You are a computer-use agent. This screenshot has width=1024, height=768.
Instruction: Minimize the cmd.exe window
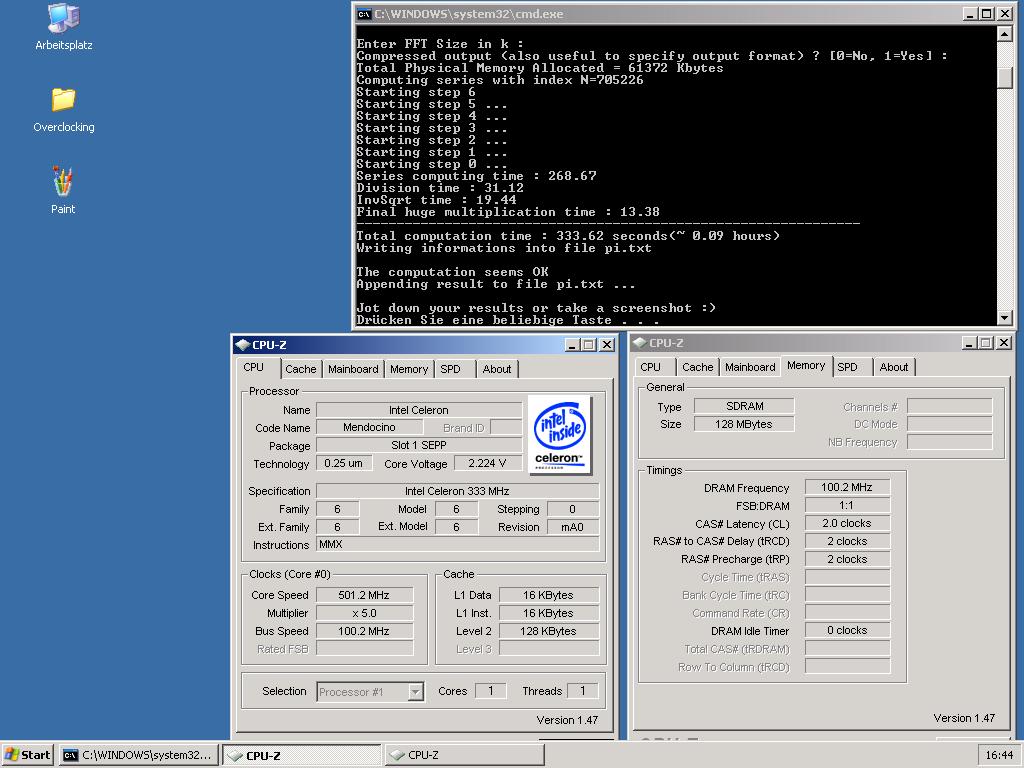pos(970,14)
